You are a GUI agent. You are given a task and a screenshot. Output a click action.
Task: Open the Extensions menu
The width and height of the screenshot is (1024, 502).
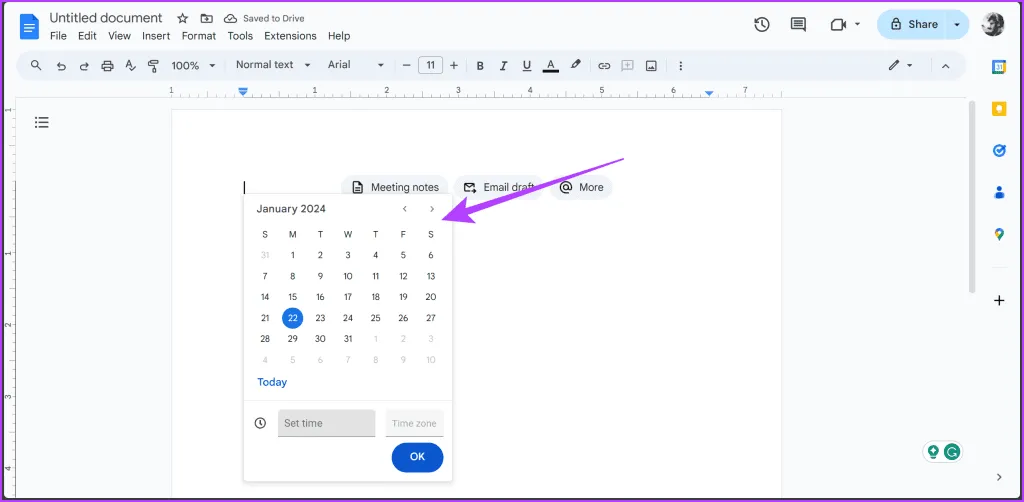[289, 36]
